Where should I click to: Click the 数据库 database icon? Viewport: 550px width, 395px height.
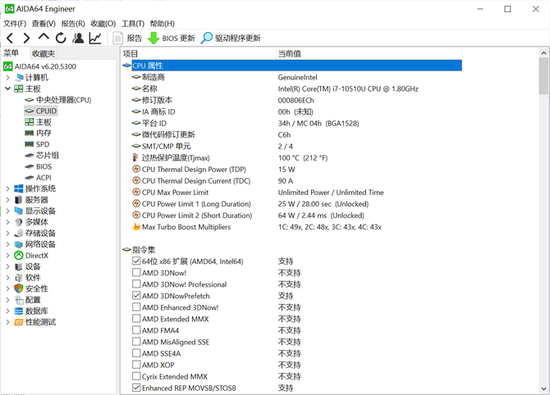[x=19, y=311]
